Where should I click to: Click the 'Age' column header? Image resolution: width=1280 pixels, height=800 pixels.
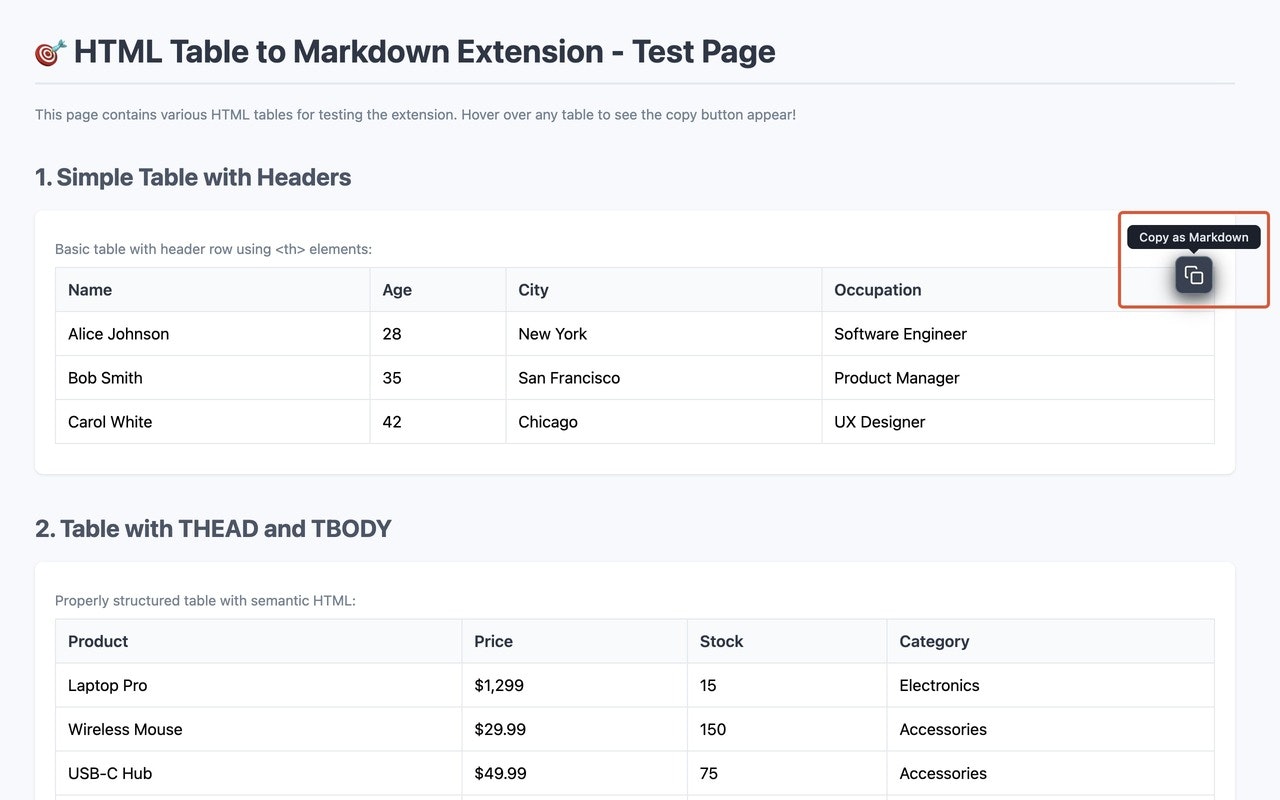click(x=438, y=290)
